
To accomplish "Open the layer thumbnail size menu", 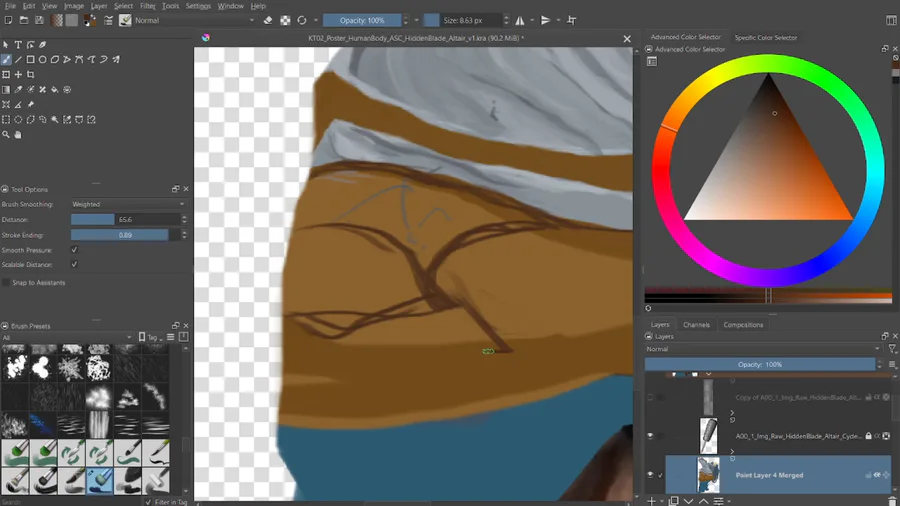I will click(893, 364).
